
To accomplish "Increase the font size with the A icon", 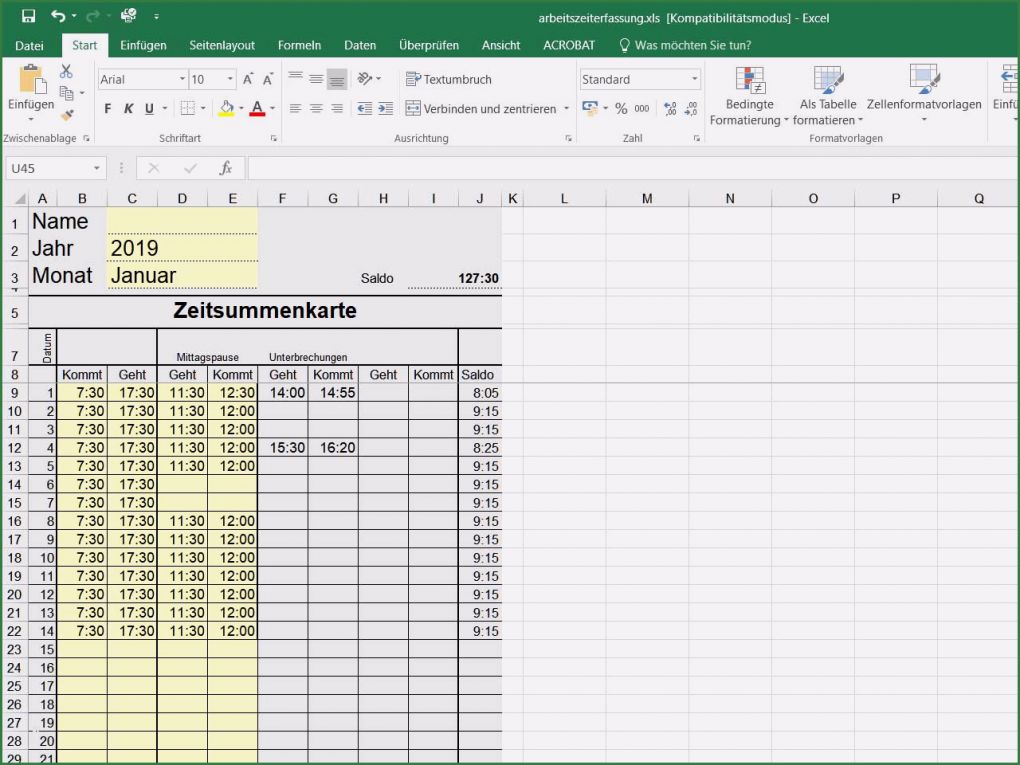I will 247,79.
